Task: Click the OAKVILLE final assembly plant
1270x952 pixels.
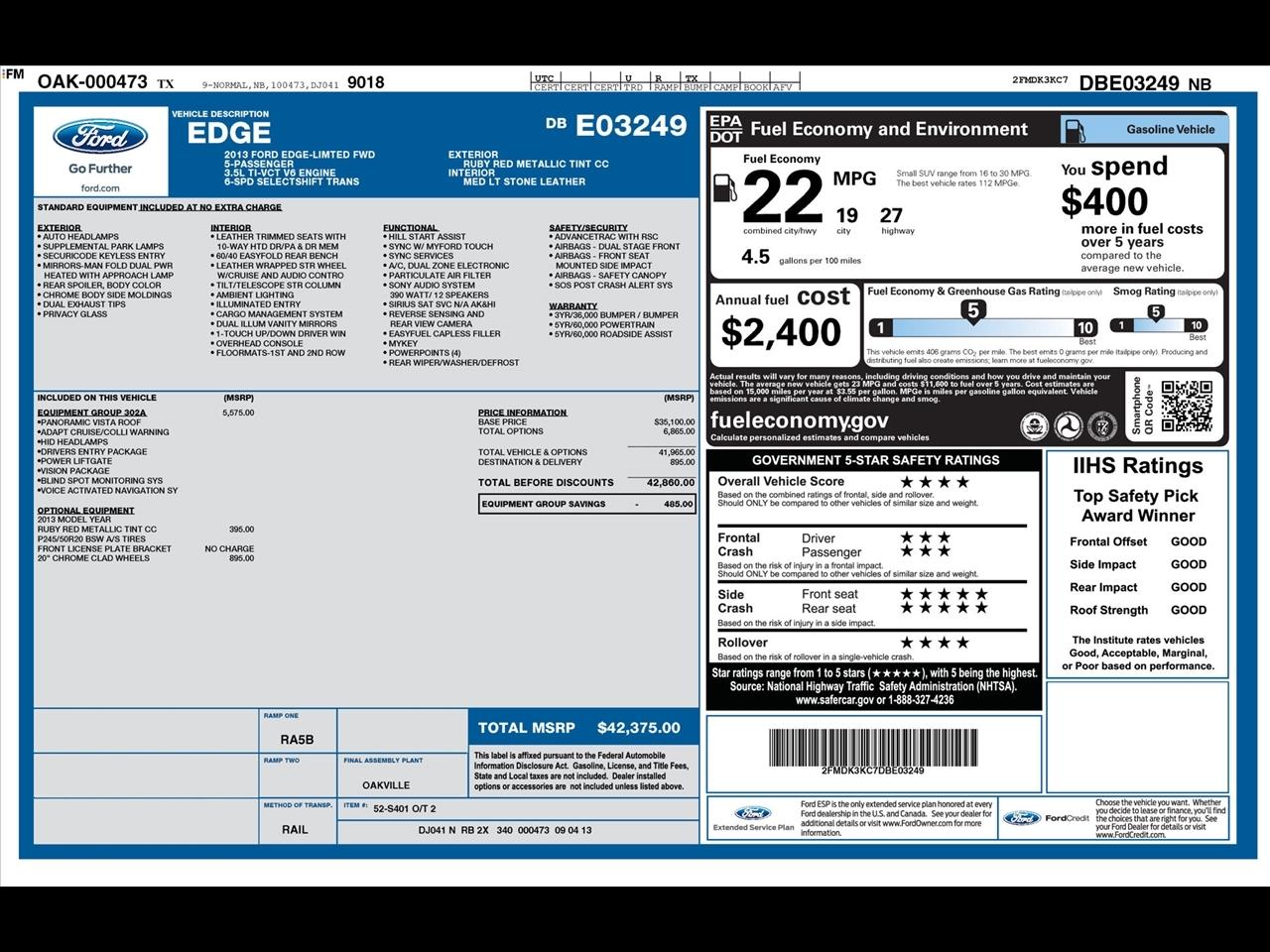Action: pyautogui.click(x=386, y=785)
